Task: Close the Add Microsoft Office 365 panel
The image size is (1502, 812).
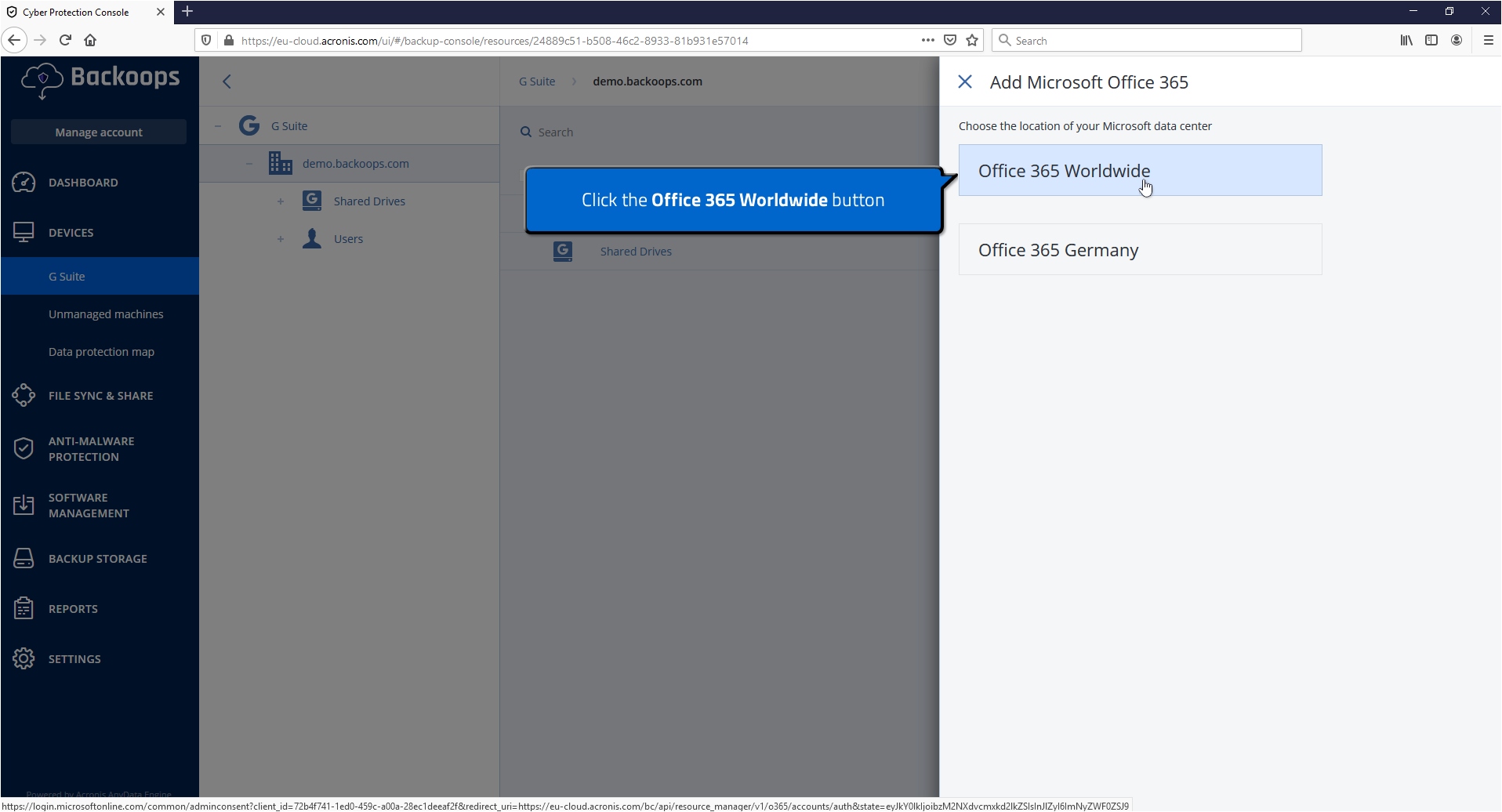Action: coord(965,82)
